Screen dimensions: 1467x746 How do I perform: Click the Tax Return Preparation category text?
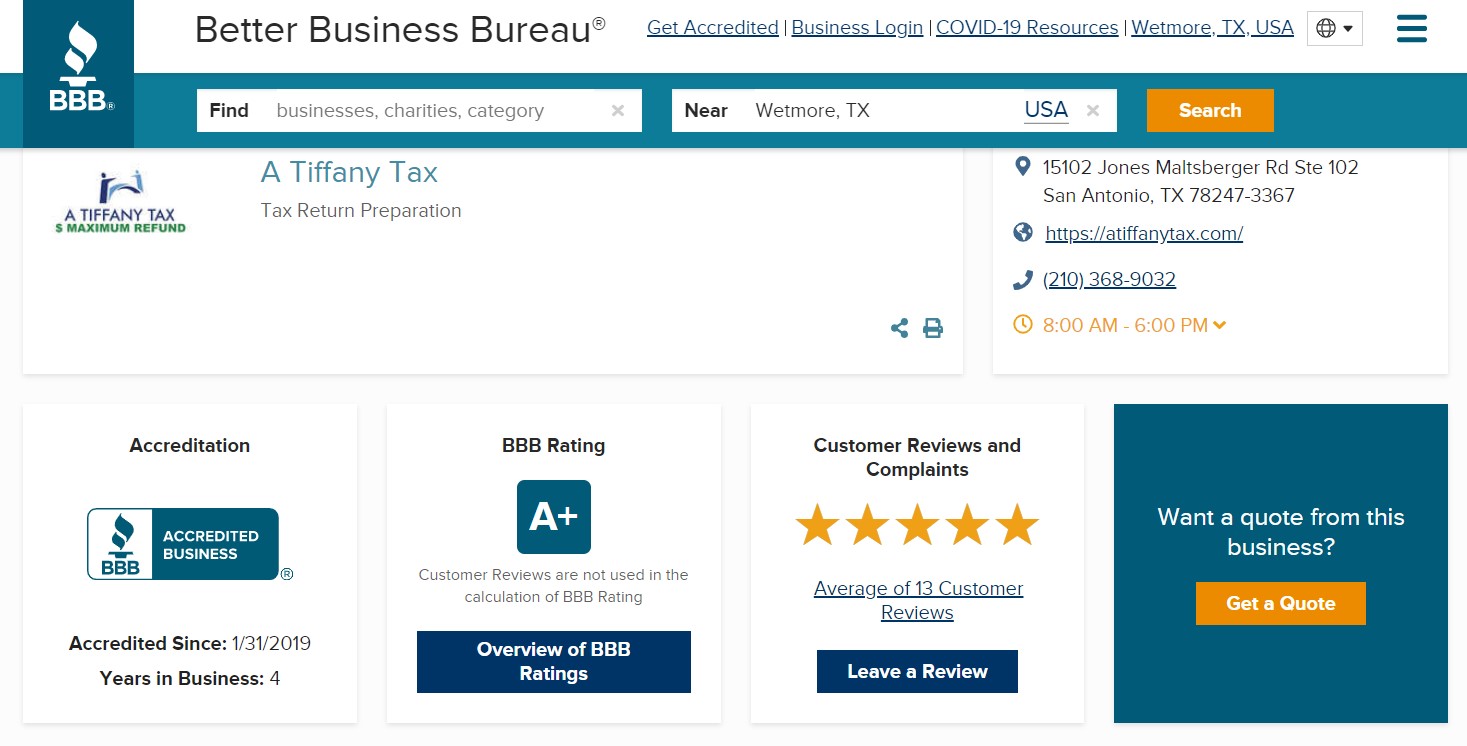click(x=361, y=211)
